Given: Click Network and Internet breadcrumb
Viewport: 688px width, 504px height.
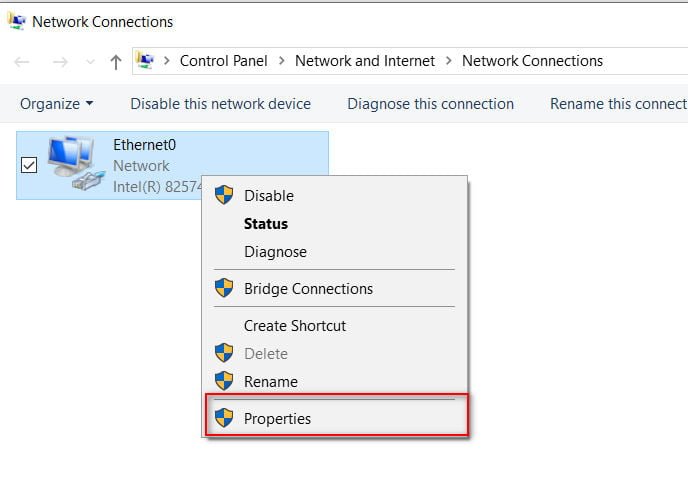Looking at the screenshot, I should click(365, 61).
